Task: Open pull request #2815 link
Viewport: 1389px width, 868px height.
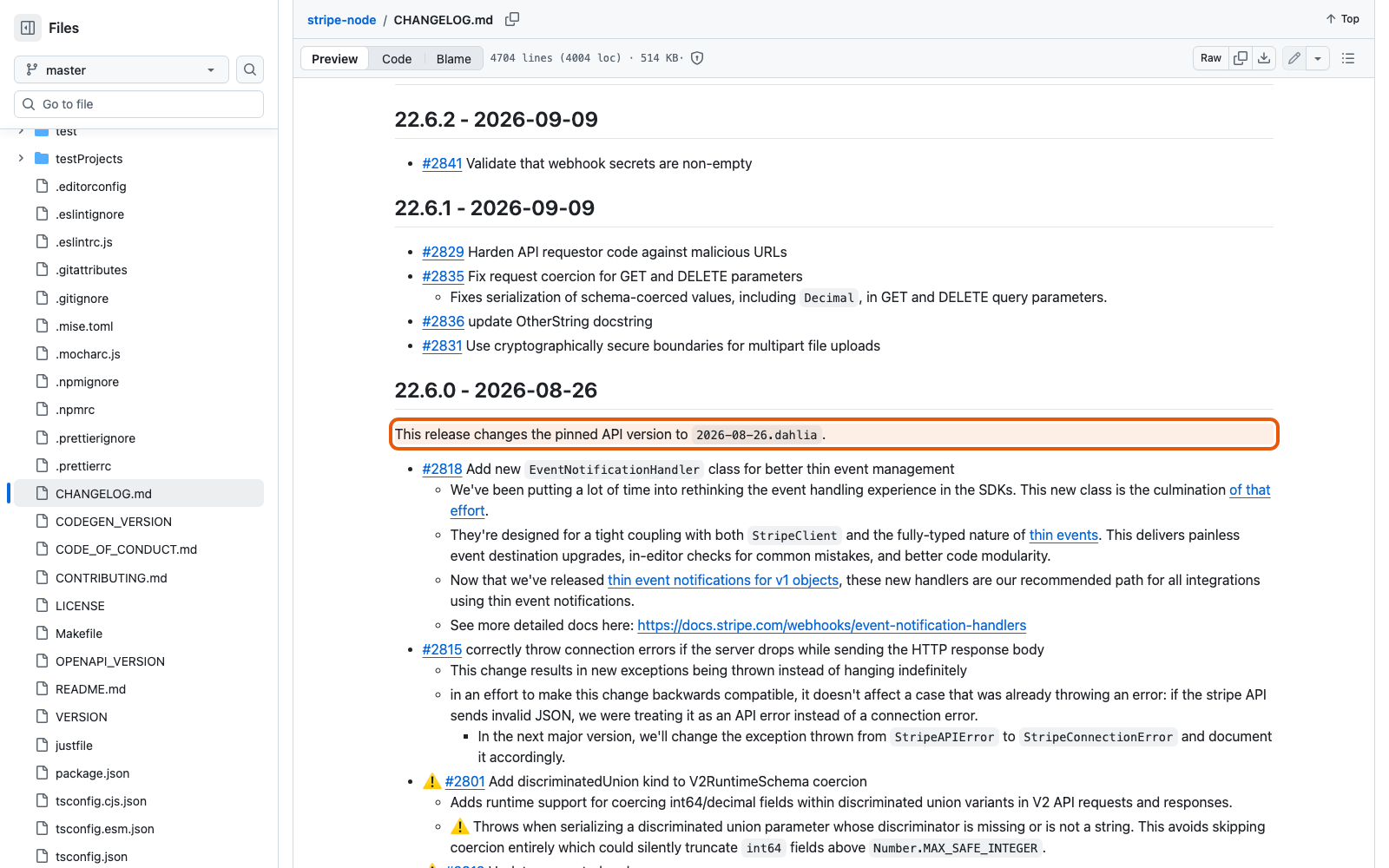Action: click(442, 649)
